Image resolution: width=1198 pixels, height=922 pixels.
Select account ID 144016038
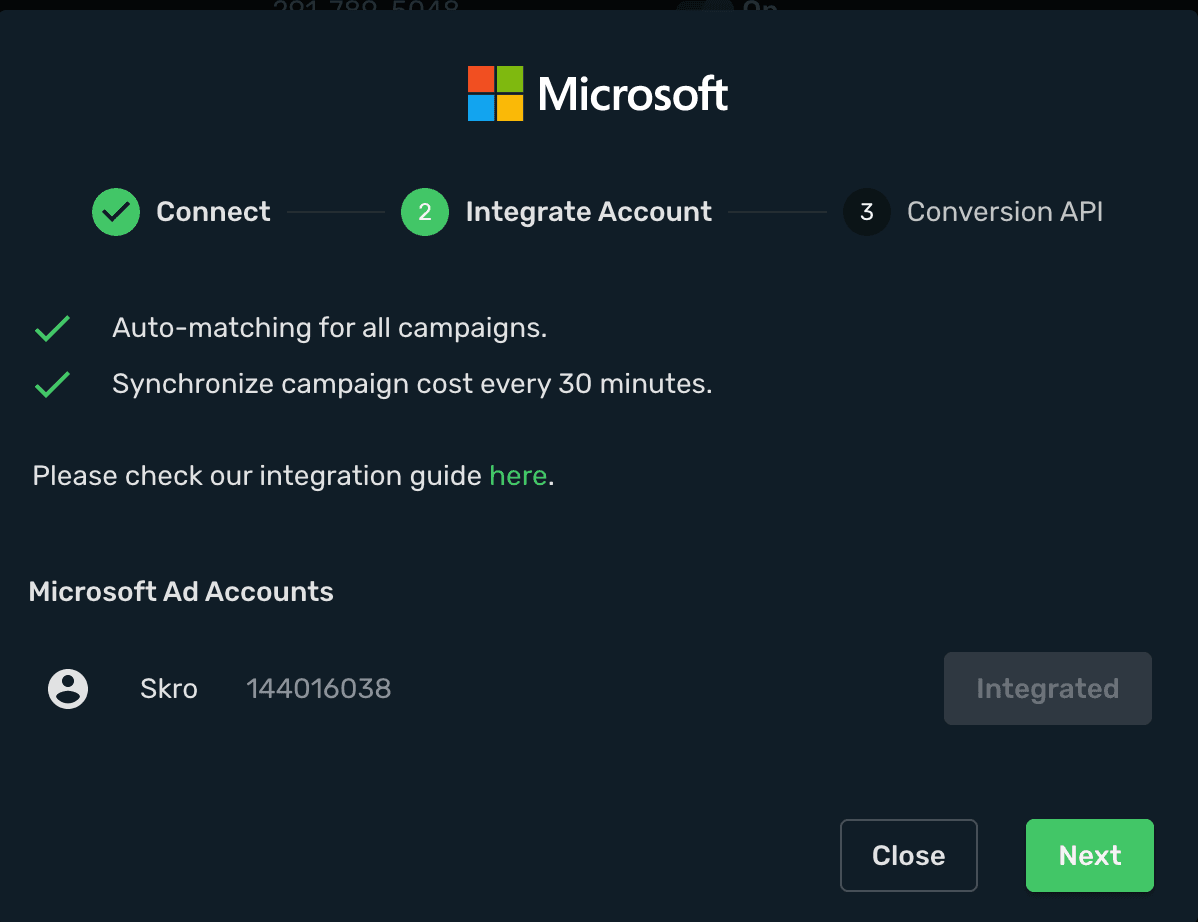(x=319, y=689)
